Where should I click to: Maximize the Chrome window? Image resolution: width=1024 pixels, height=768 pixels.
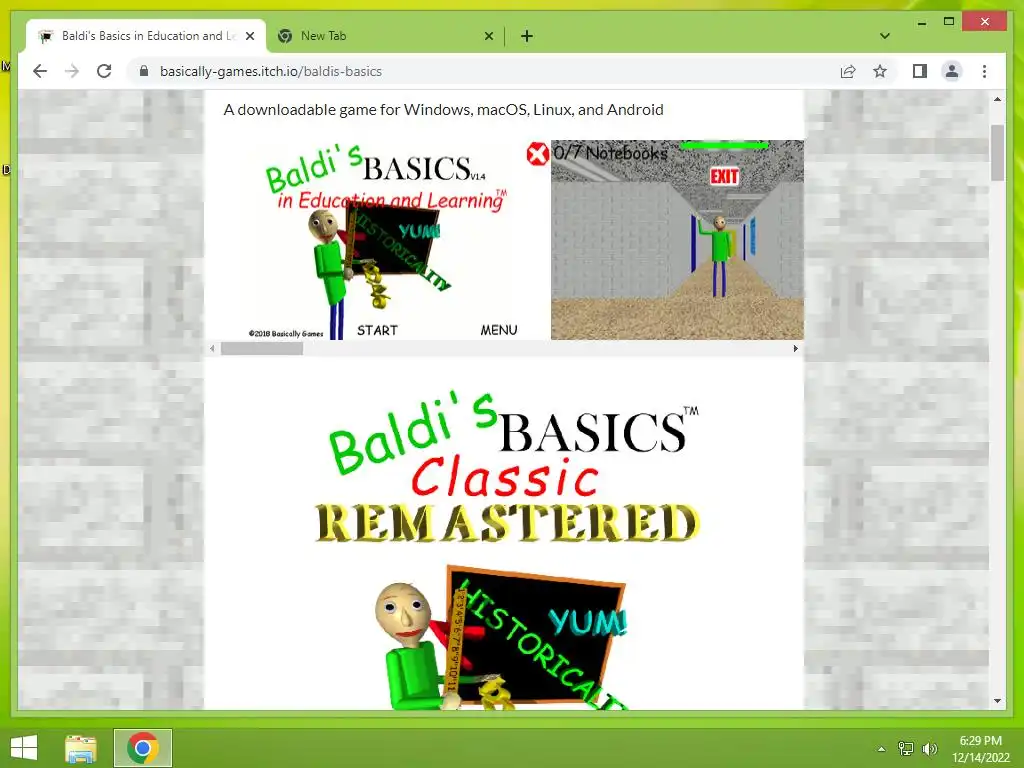[x=949, y=22]
